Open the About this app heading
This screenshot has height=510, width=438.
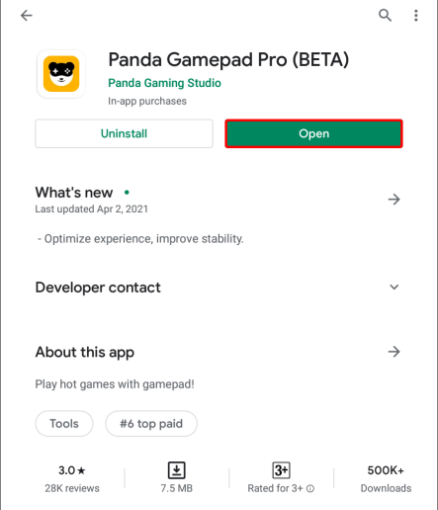pyautogui.click(x=85, y=352)
